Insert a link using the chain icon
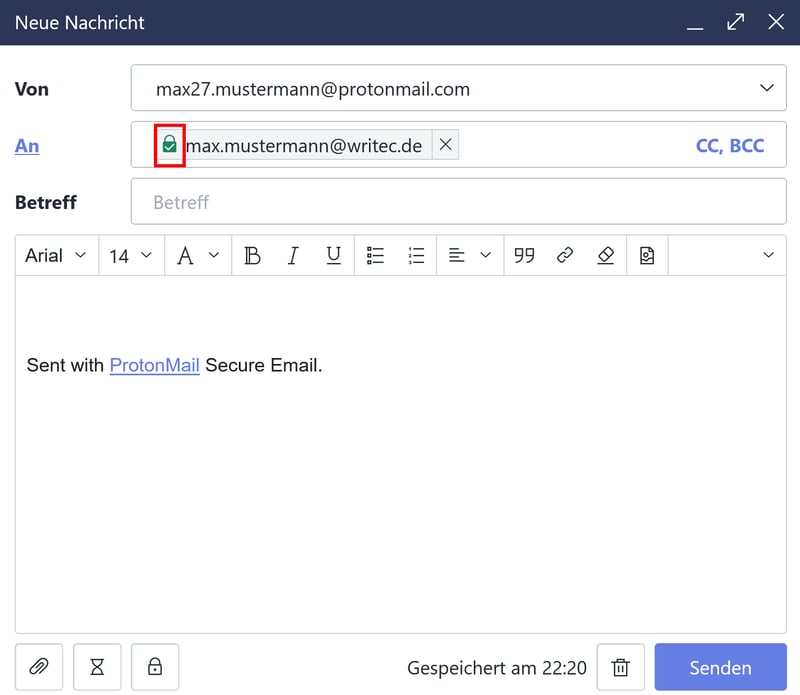 [x=565, y=256]
